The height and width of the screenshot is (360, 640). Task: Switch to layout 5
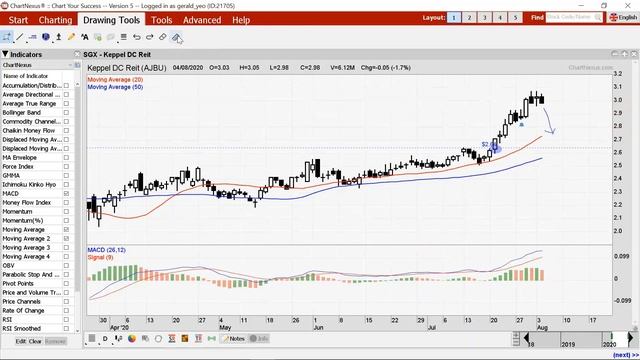pyautogui.click(x=516, y=18)
